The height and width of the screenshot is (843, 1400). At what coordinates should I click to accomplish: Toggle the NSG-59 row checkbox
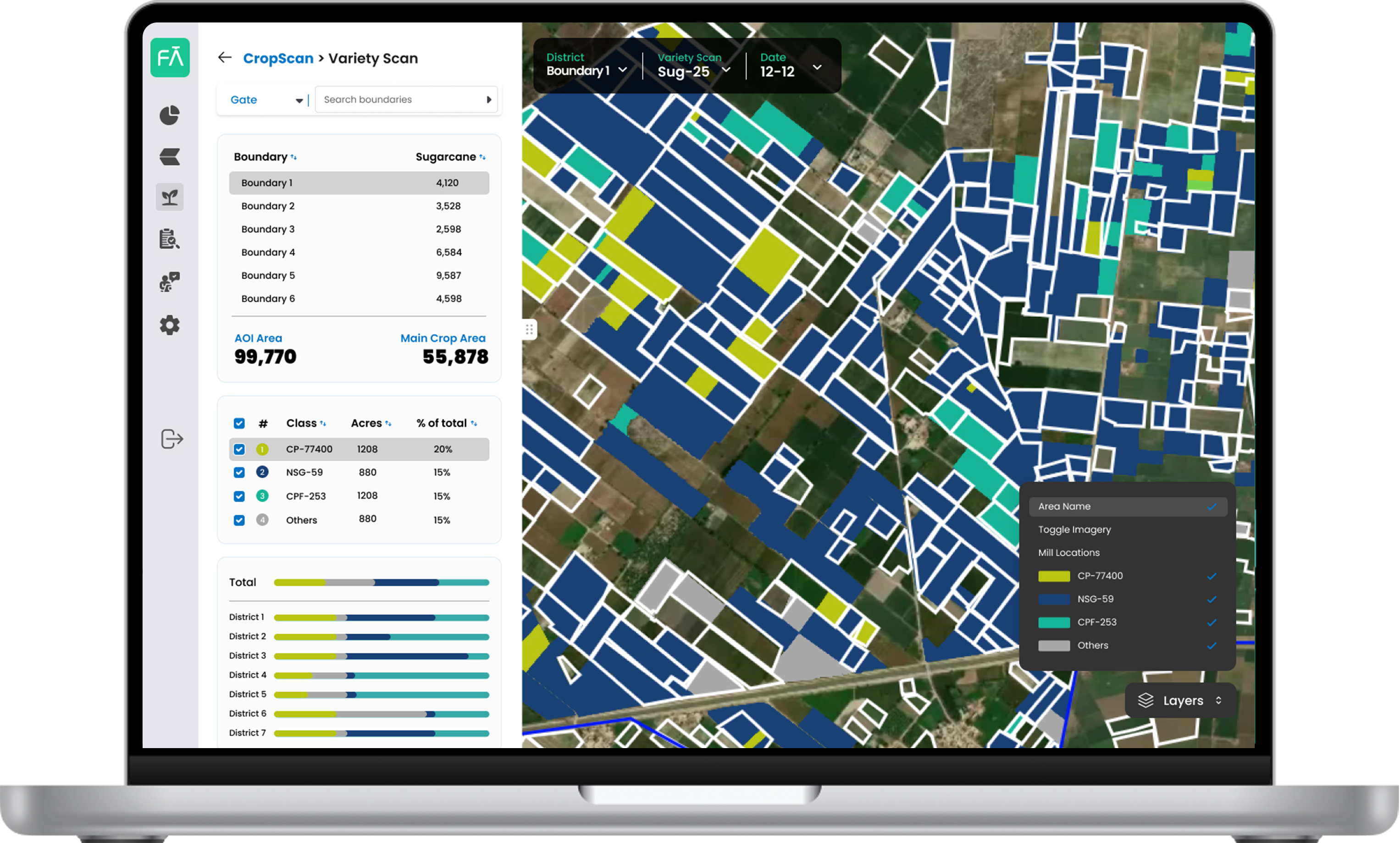[x=239, y=473]
